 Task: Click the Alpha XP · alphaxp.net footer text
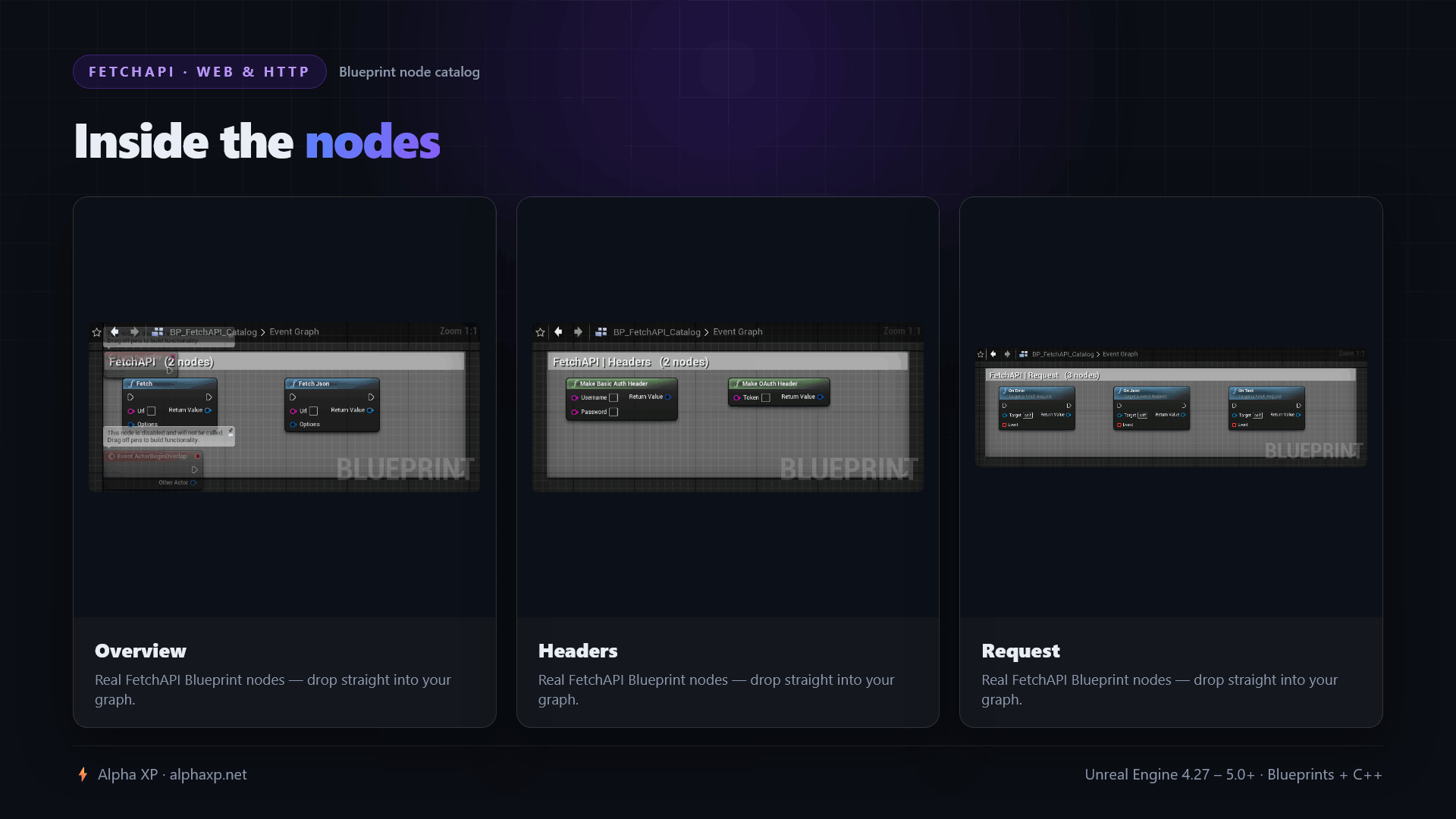coord(172,774)
